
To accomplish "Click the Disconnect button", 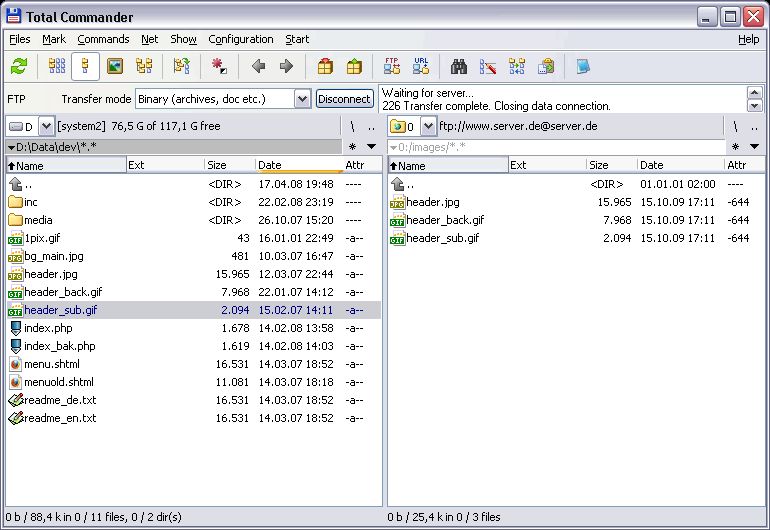I will [344, 99].
